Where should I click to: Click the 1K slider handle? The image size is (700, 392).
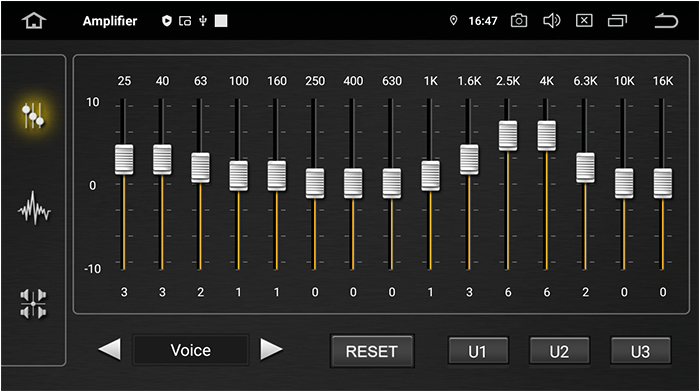[430, 176]
